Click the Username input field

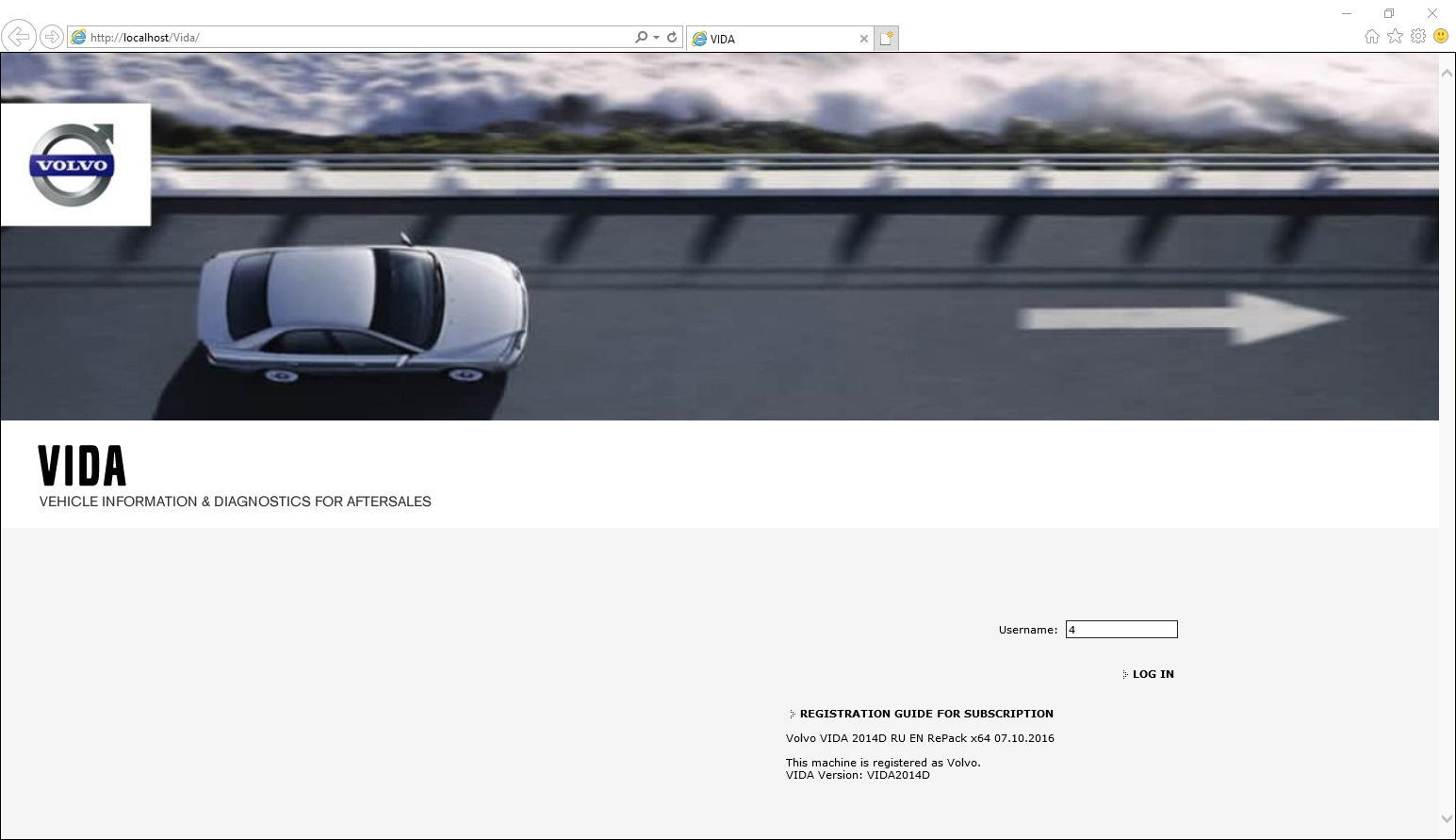coord(1121,630)
